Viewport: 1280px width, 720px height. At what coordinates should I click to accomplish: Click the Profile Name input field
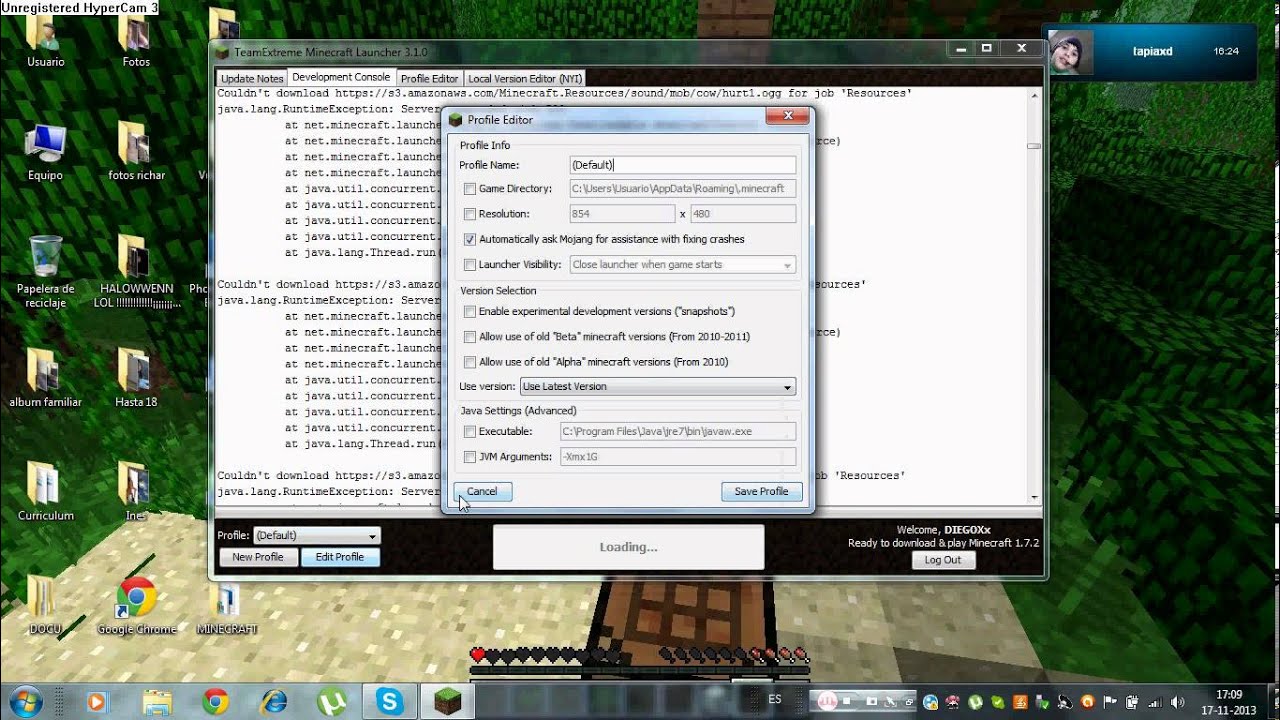[x=682, y=165]
